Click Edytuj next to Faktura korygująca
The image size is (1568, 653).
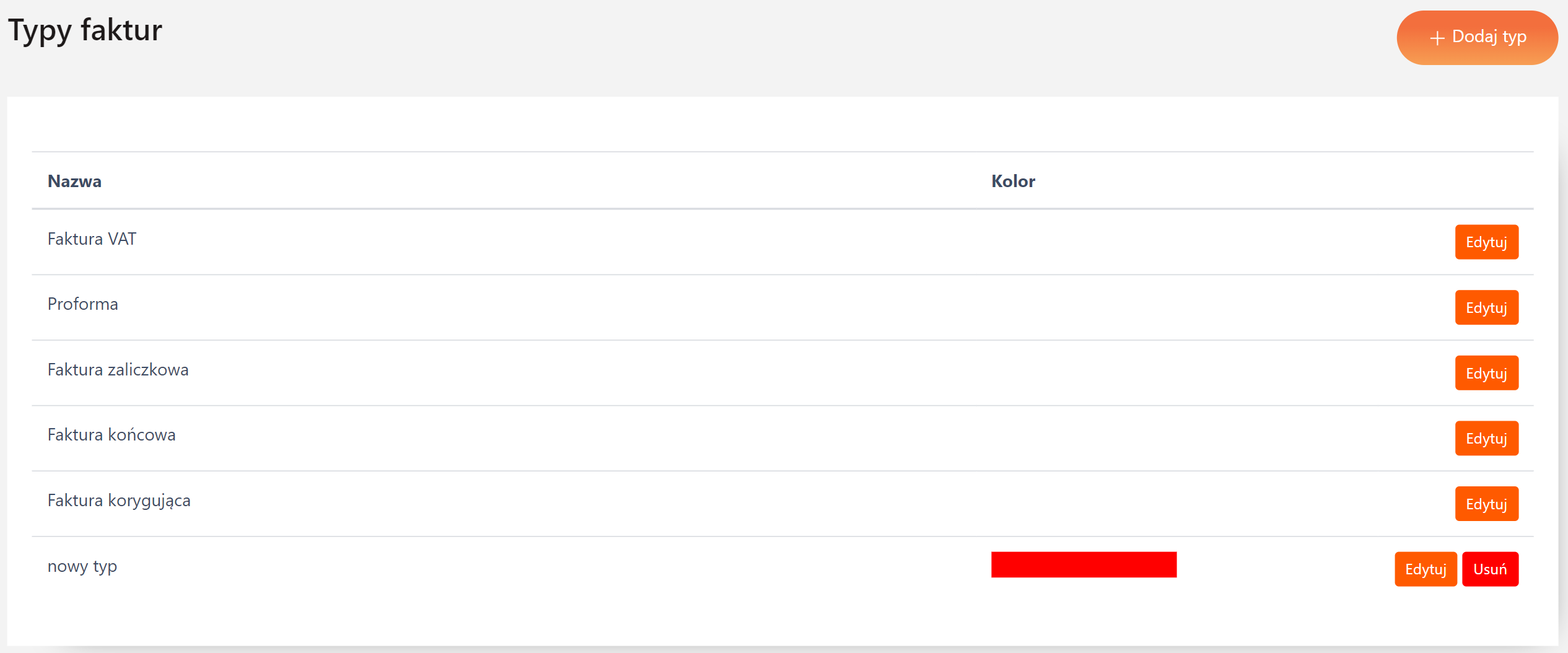pos(1486,504)
